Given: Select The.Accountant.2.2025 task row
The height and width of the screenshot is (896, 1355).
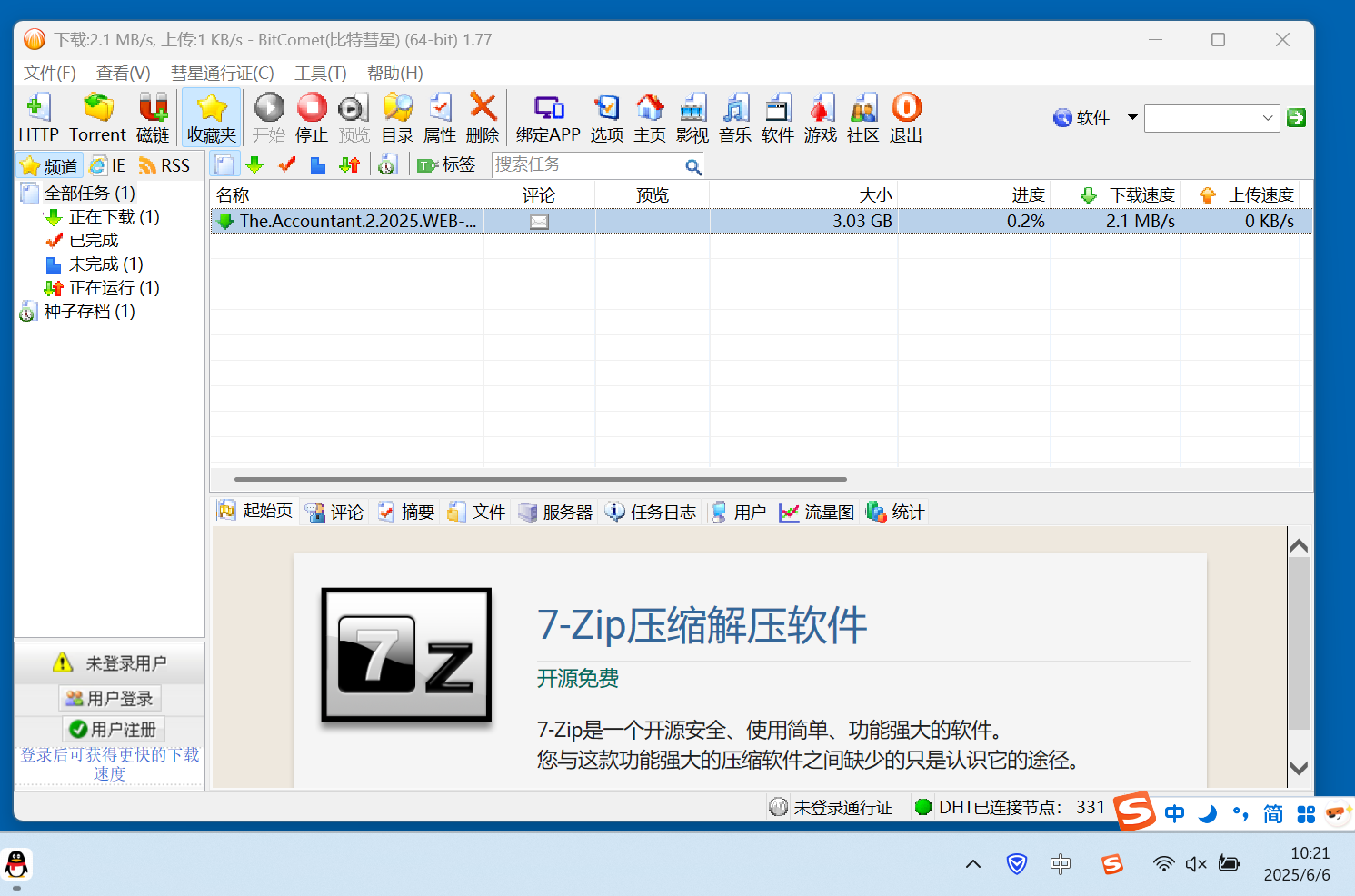Looking at the screenshot, I should coord(761,221).
